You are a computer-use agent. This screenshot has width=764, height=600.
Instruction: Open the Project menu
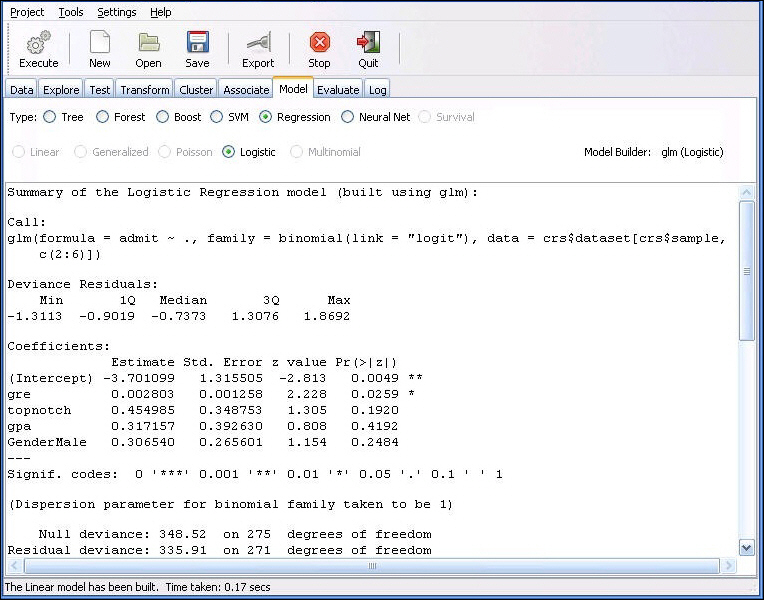pos(27,12)
